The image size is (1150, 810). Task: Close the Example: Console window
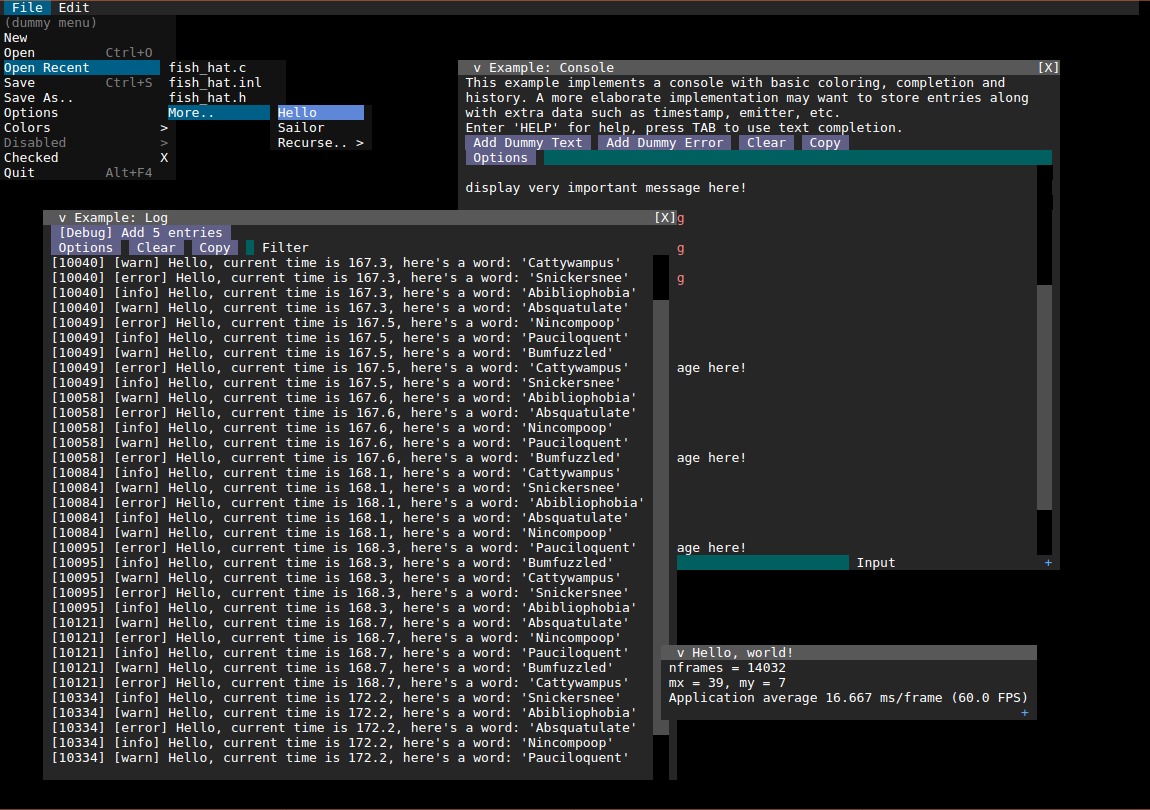(1048, 68)
